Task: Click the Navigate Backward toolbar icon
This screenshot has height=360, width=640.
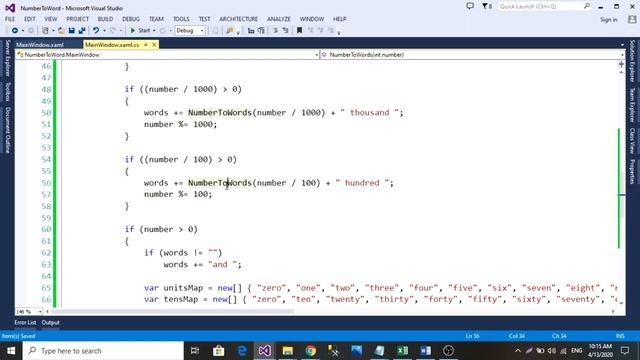Action: click(15, 31)
